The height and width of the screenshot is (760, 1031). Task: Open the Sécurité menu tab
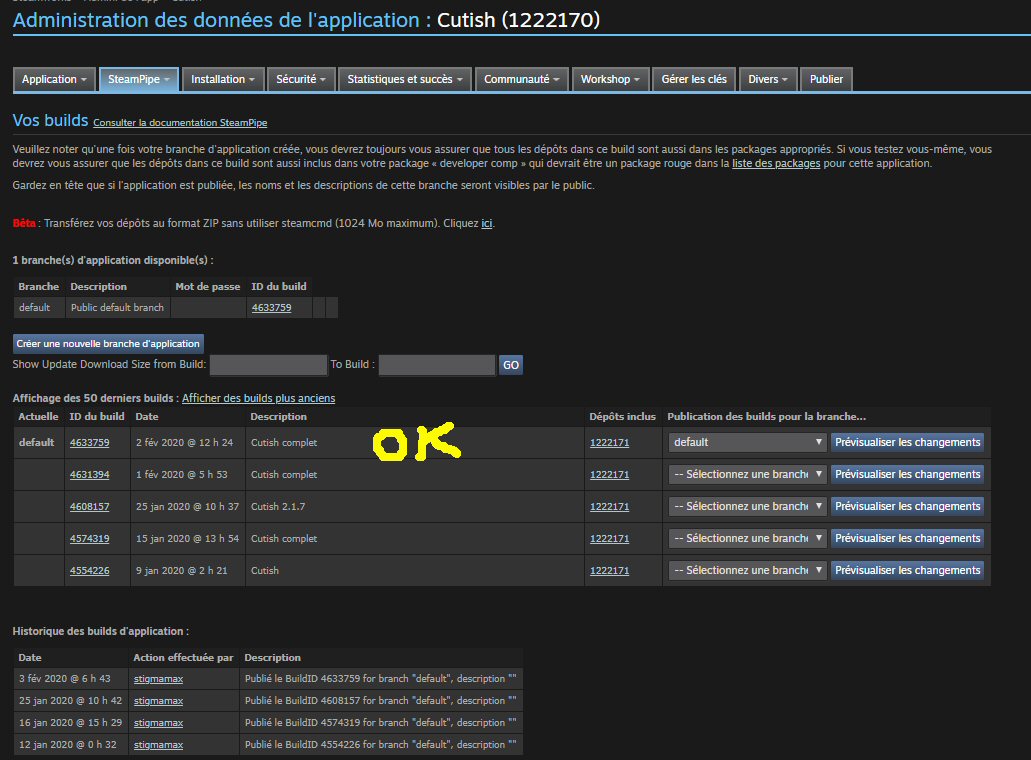click(301, 79)
